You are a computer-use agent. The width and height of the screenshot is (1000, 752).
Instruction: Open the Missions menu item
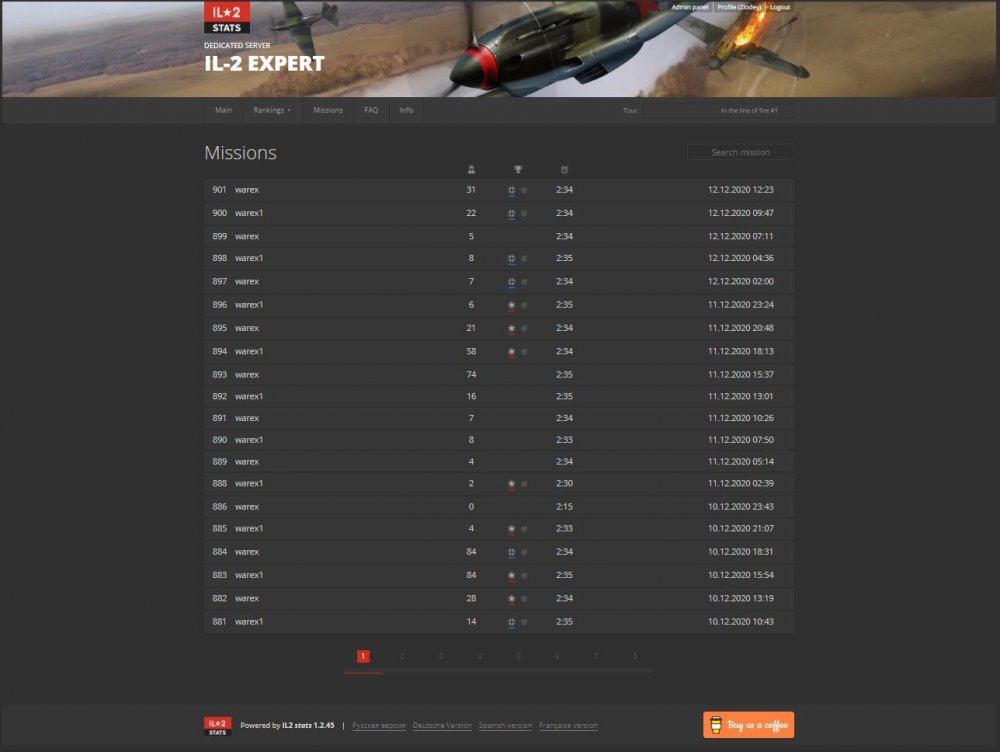click(328, 110)
